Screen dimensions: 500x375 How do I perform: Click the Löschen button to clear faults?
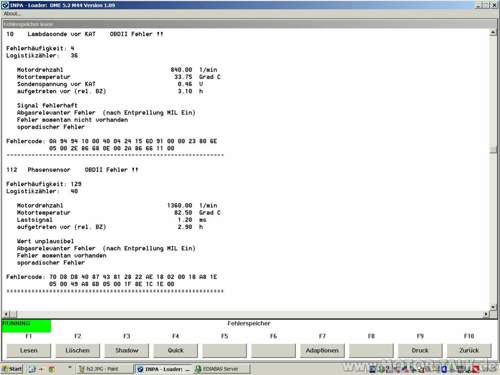(77, 350)
